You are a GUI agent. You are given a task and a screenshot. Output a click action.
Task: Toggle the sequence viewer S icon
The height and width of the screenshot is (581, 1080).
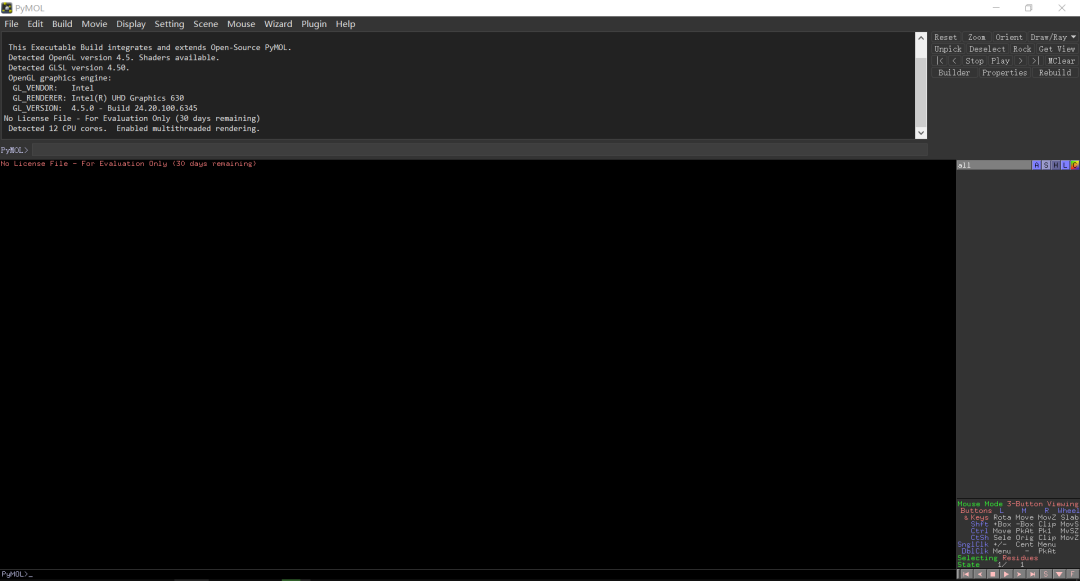click(1046, 574)
